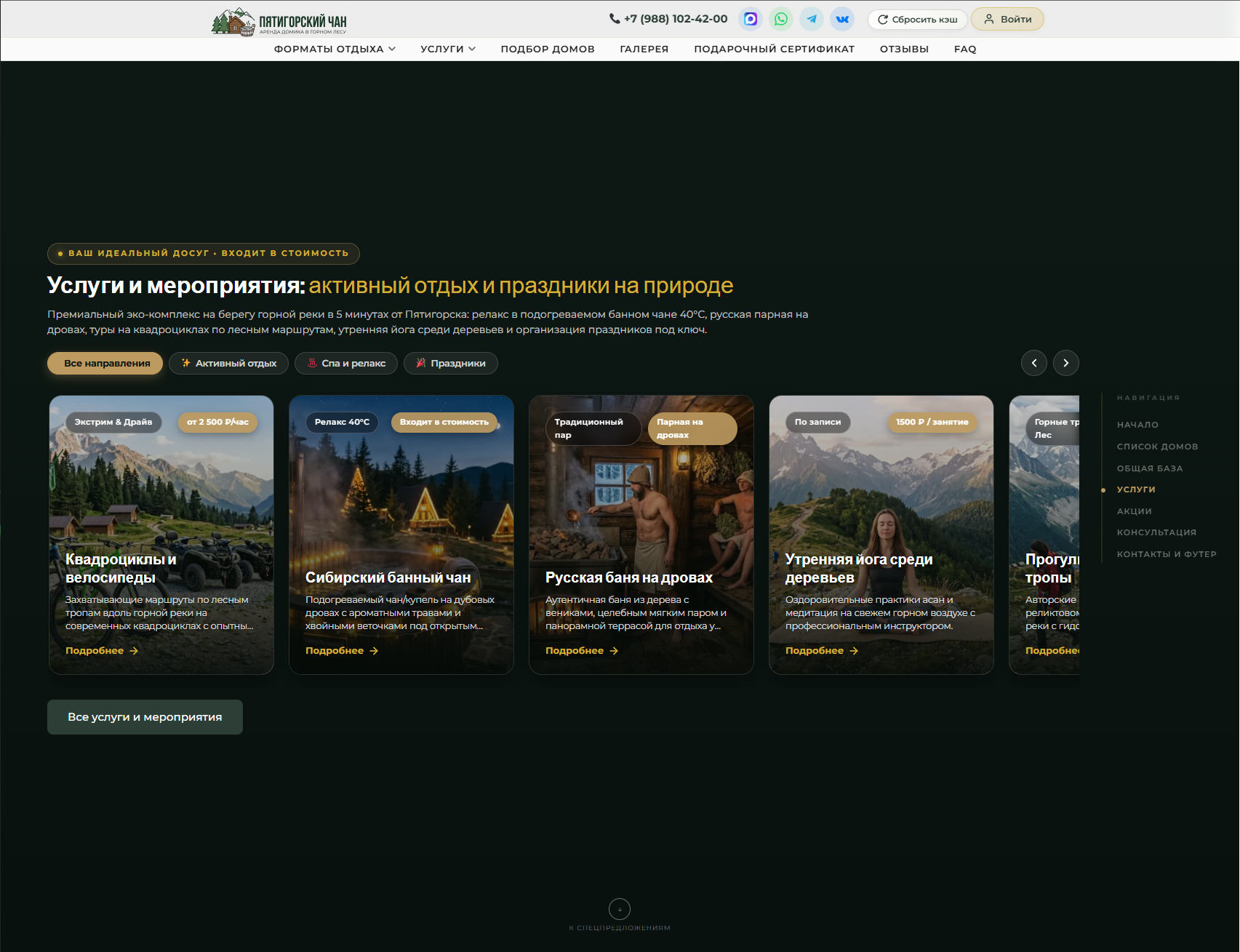This screenshot has height=952, width=1240.
Task: Open the FAQ menu item
Action: [x=965, y=49]
